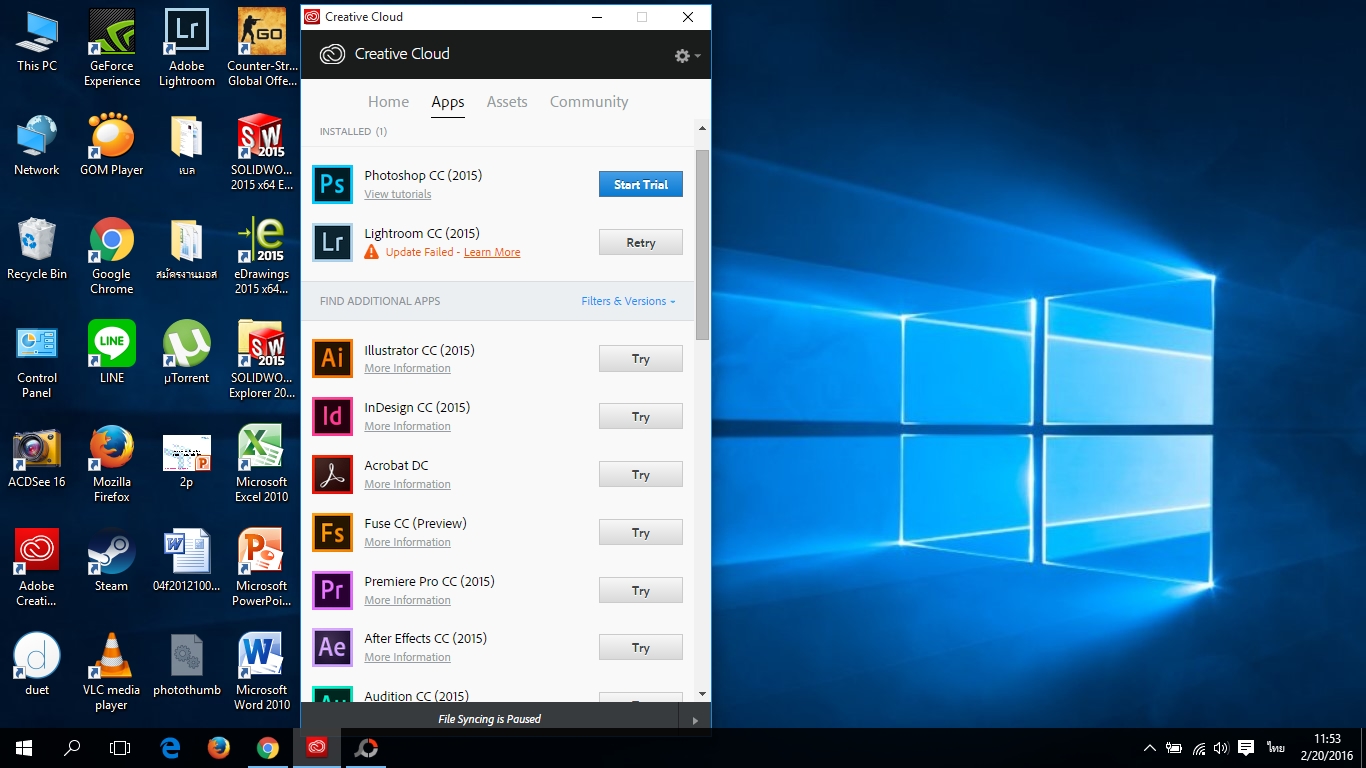Expand the file syncing arrow in footer
This screenshot has width=1366, height=768.
click(695, 719)
